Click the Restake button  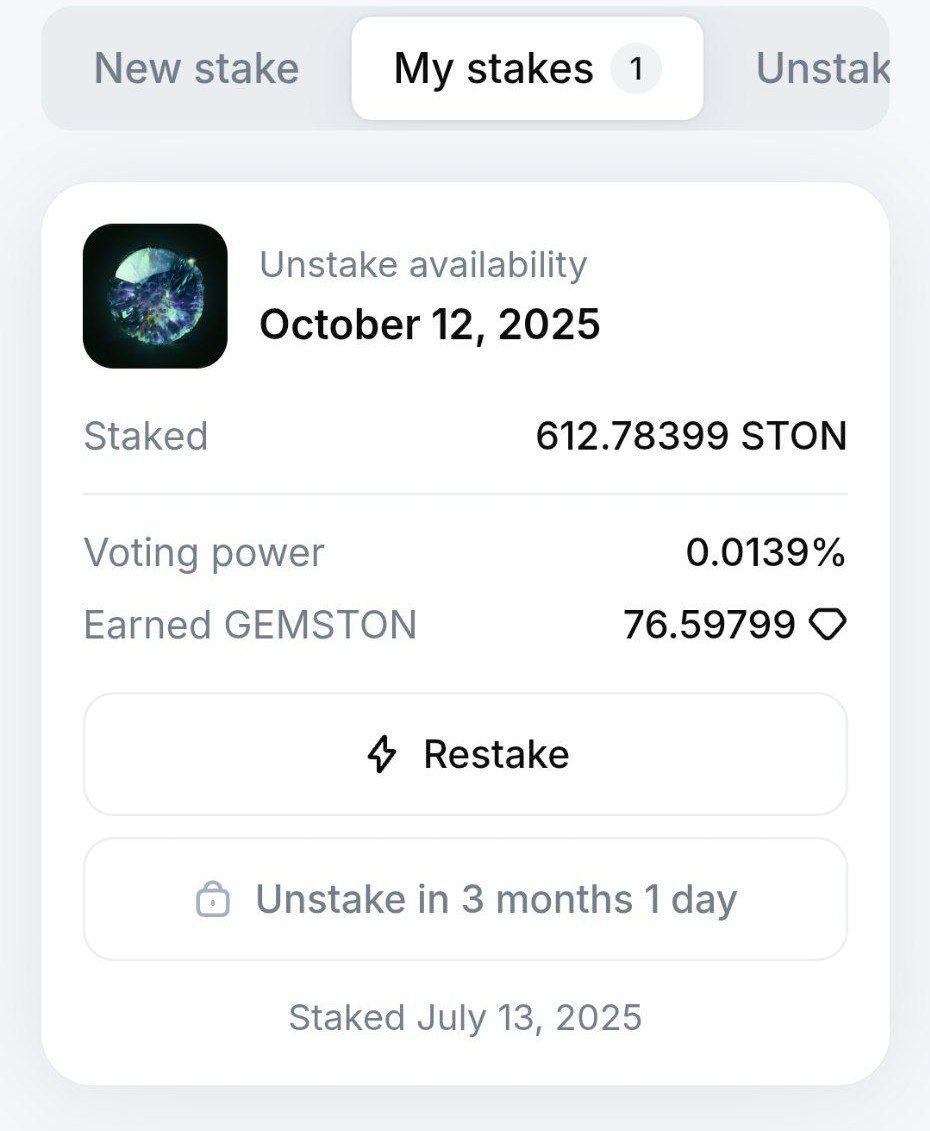(x=465, y=754)
